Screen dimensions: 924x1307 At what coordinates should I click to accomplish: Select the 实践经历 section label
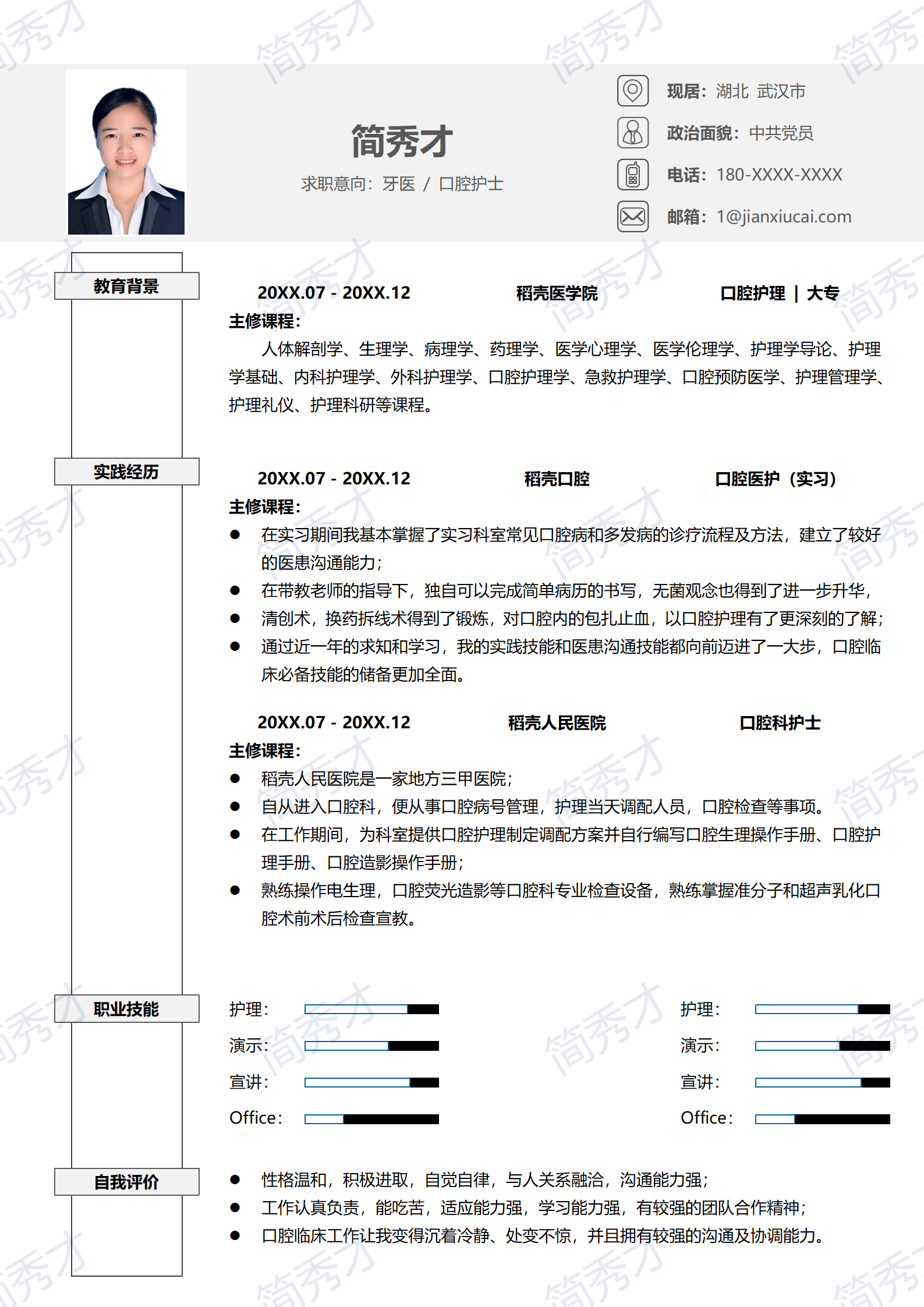pos(127,472)
